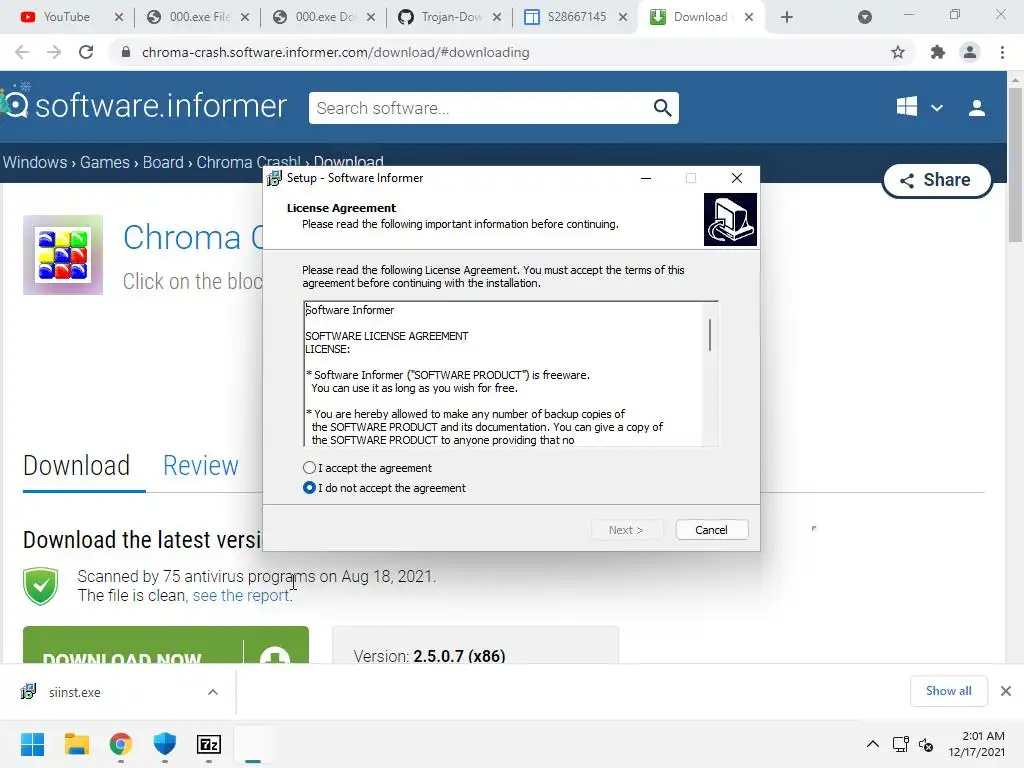This screenshot has width=1024, height=768.
Task: Click the browser forward arrow
Action: [54, 52]
